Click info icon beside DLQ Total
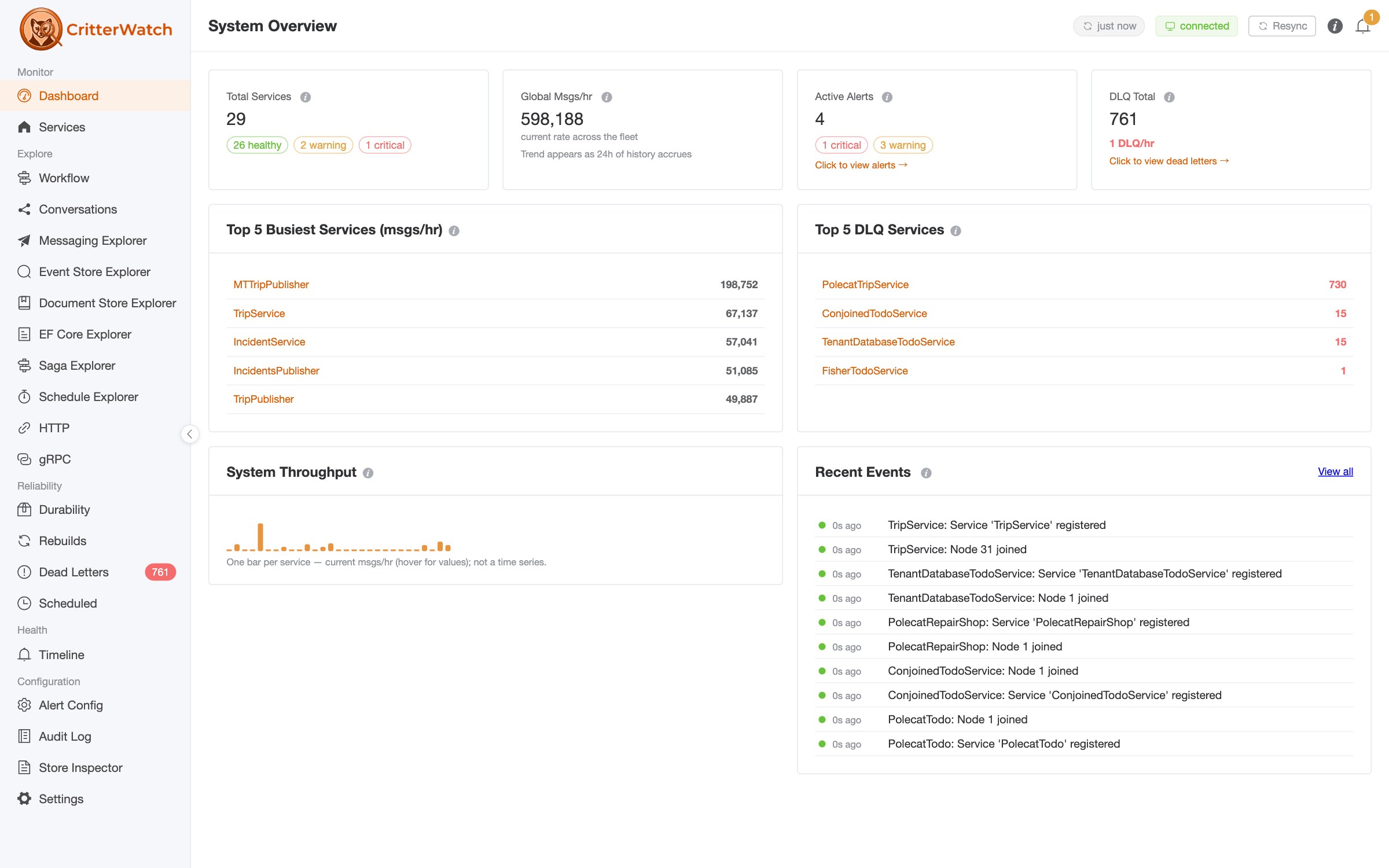This screenshot has width=1389, height=868. (x=1169, y=97)
